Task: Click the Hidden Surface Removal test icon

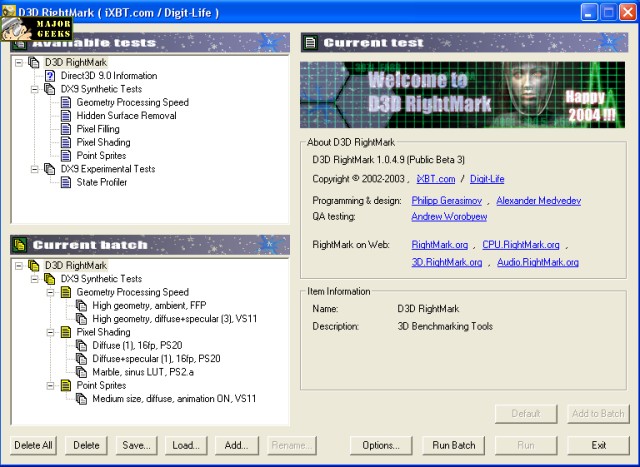Action: pyautogui.click(x=66, y=116)
